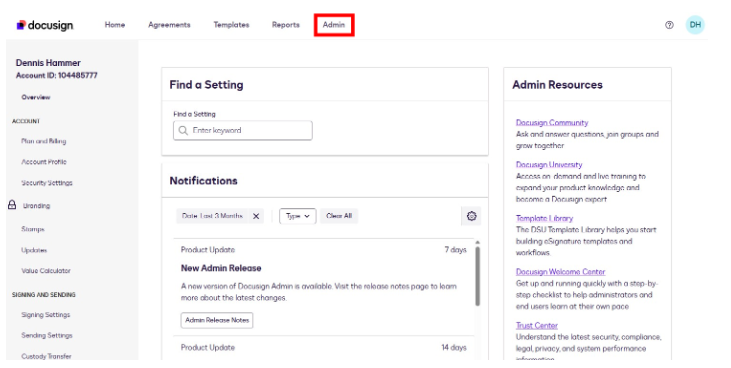
Task: Open Plan and Billing settings
Action: [x=44, y=141]
